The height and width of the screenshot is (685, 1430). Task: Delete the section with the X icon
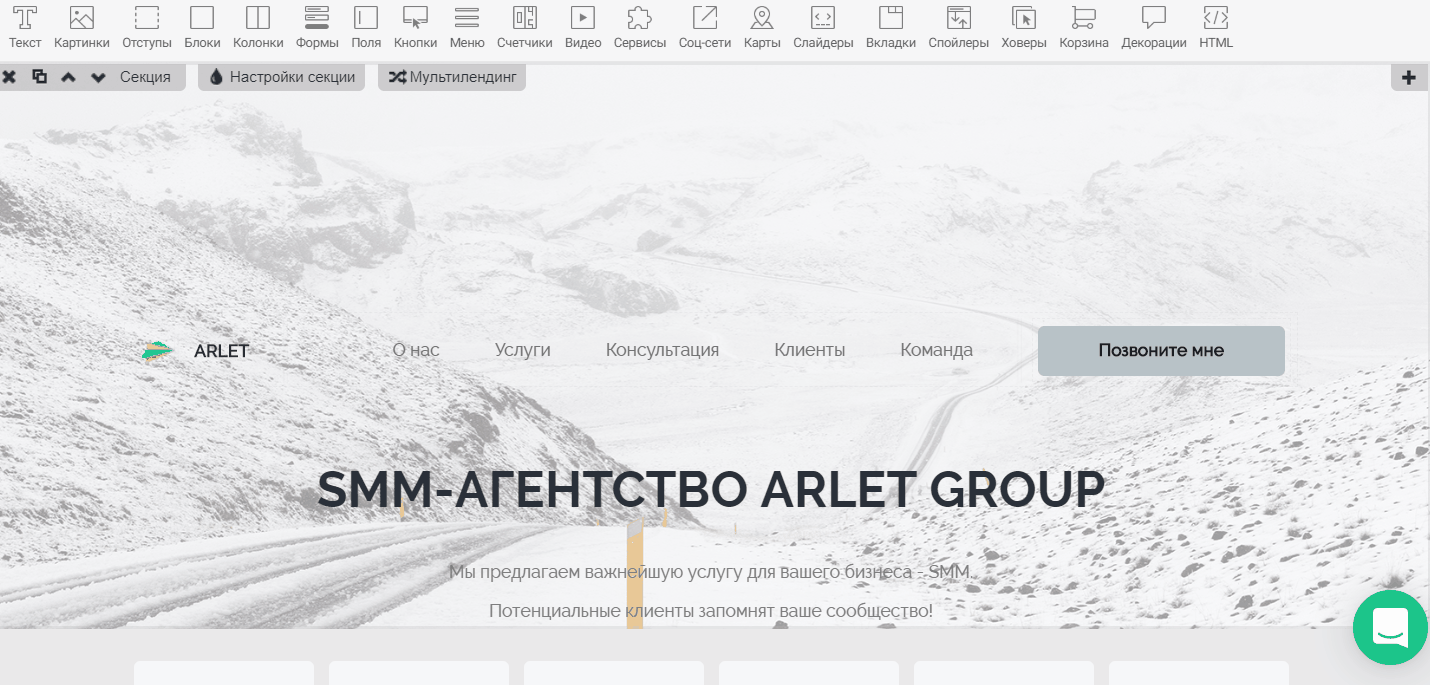10,77
